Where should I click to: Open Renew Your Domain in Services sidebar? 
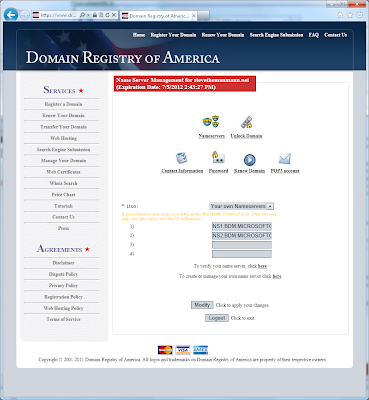tap(63, 115)
